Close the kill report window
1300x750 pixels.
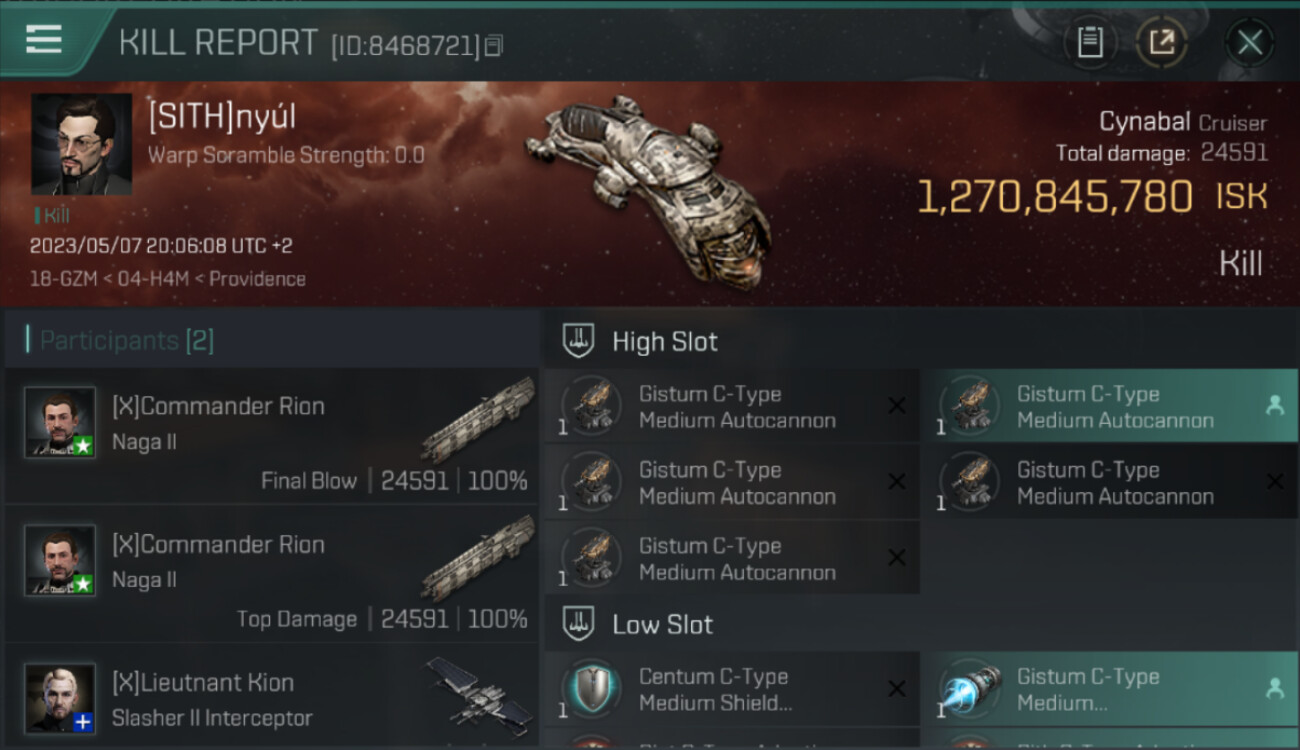pos(1249,42)
